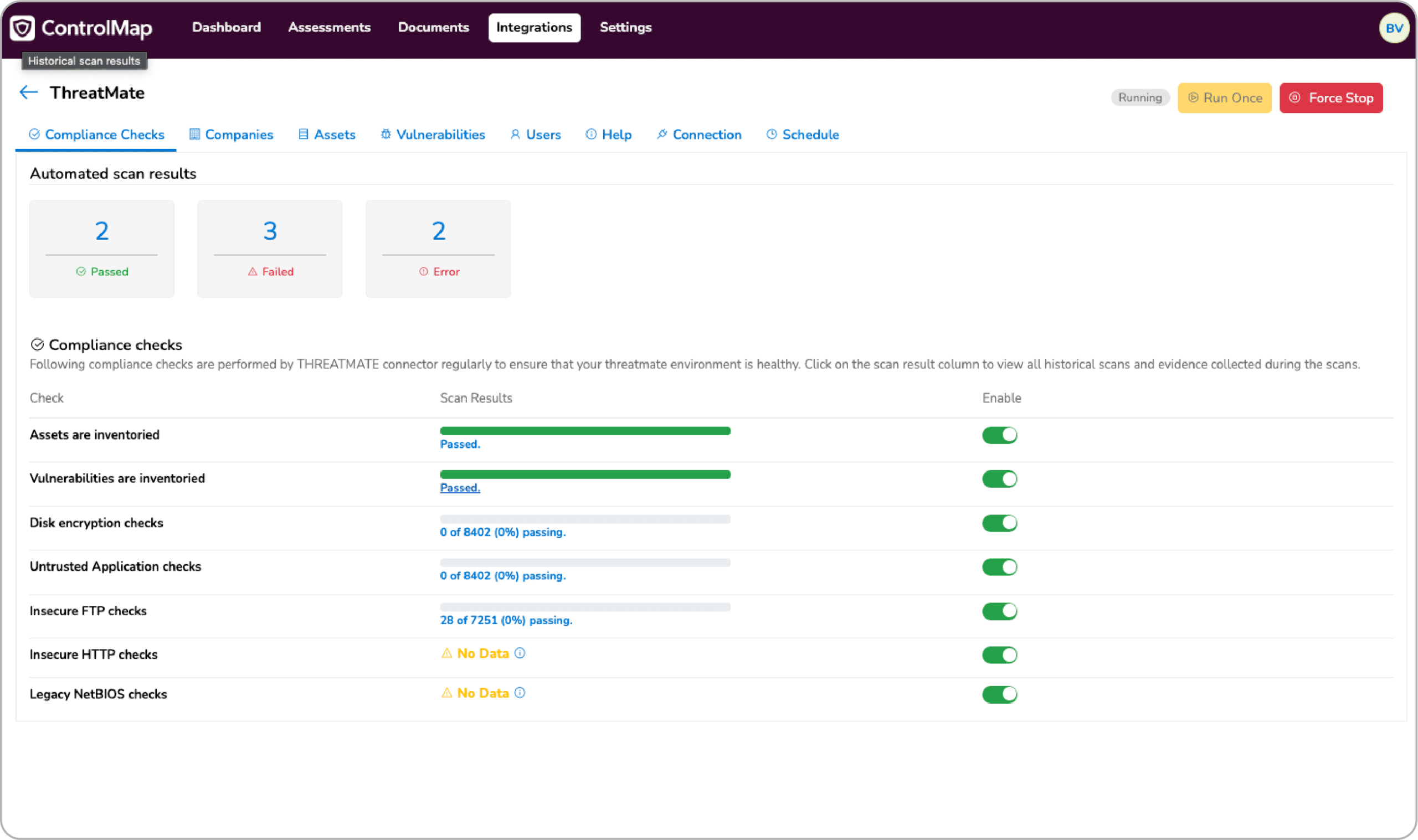Open the Help tab

coord(609,135)
